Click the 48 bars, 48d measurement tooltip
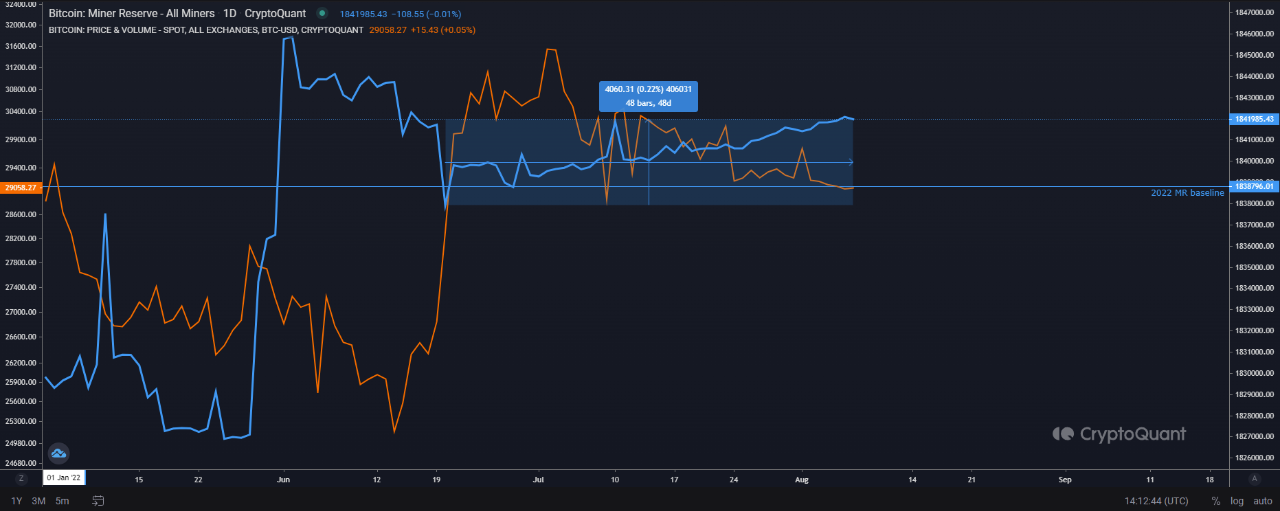Image resolution: width=1280 pixels, height=511 pixels. [647, 97]
